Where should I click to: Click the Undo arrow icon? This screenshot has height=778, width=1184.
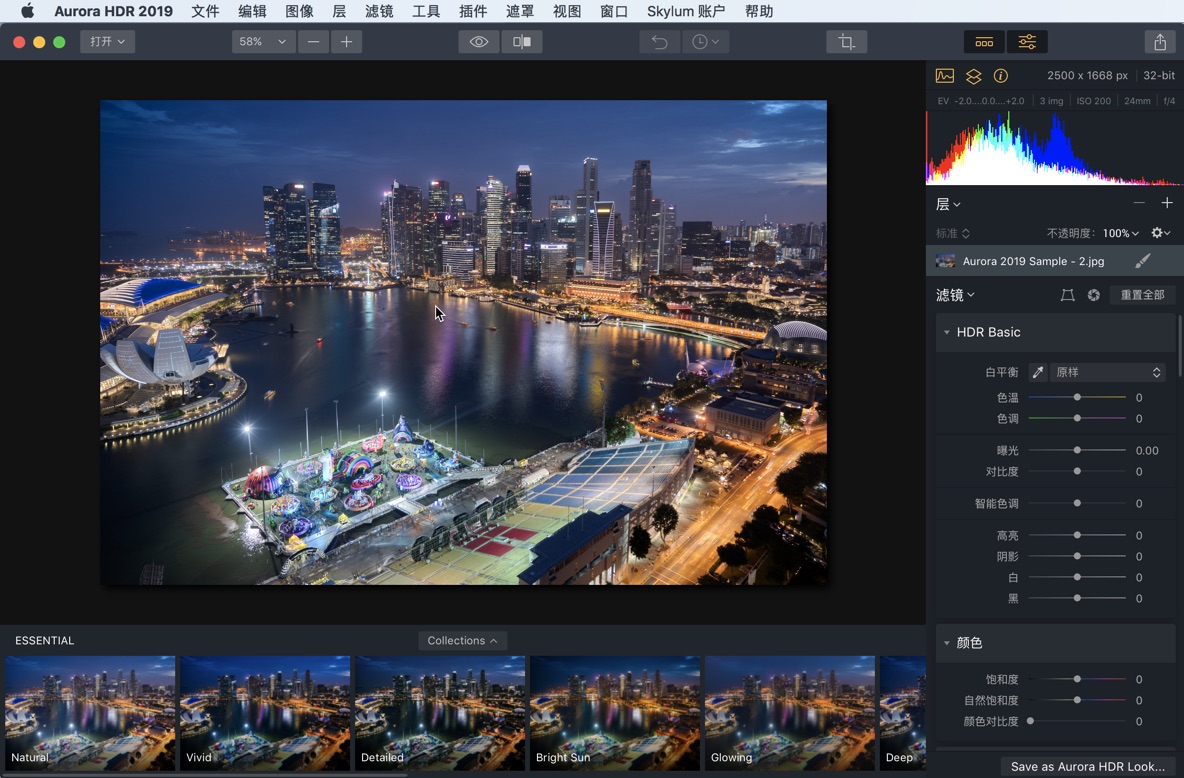click(x=659, y=41)
